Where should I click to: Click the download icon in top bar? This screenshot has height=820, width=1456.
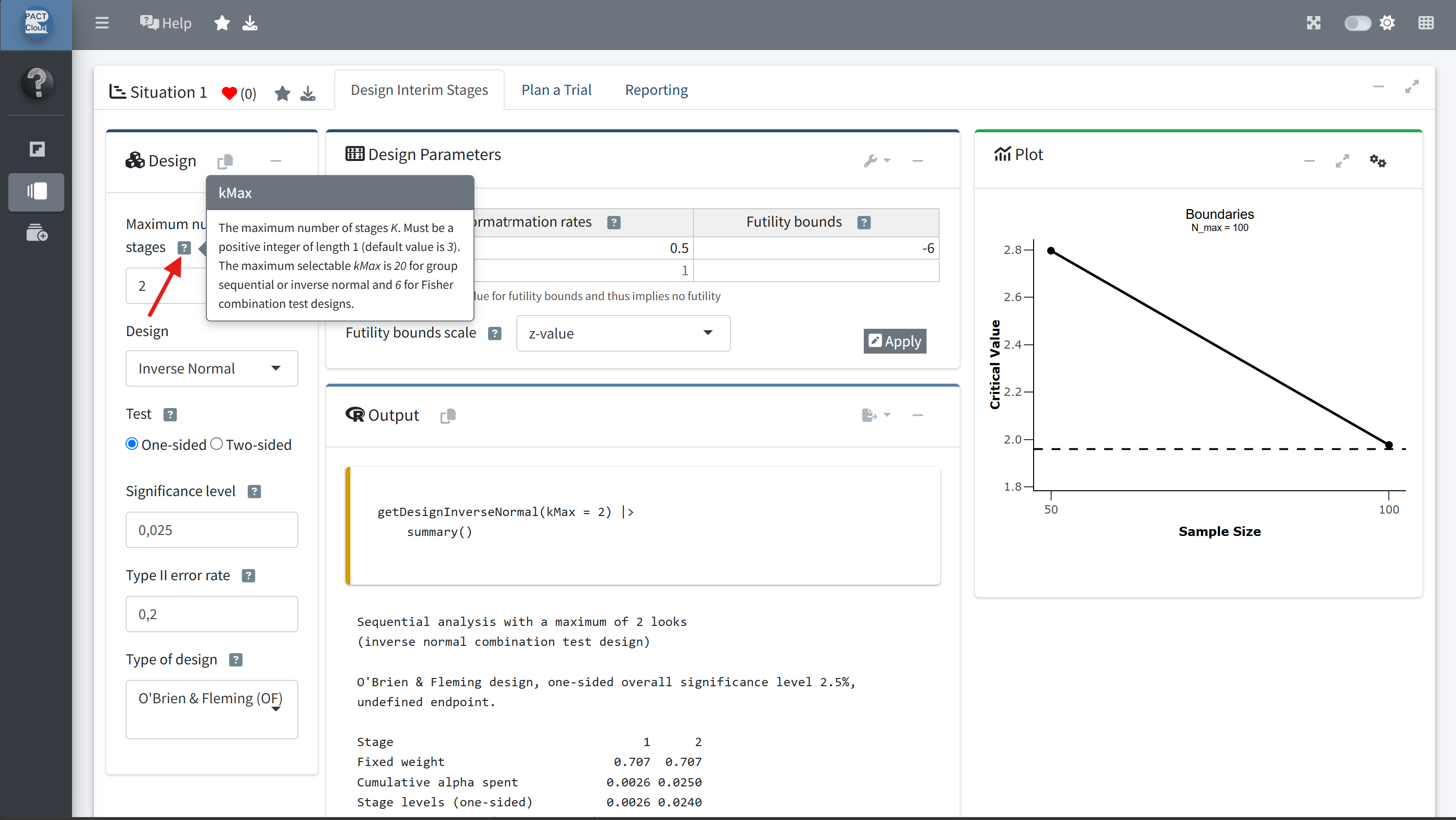point(250,23)
